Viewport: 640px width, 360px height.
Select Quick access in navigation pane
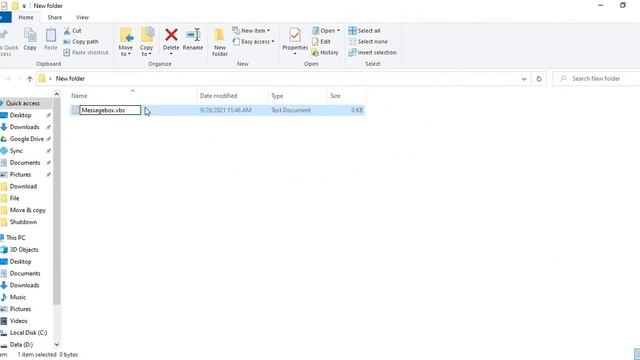pyautogui.click(x=23, y=103)
